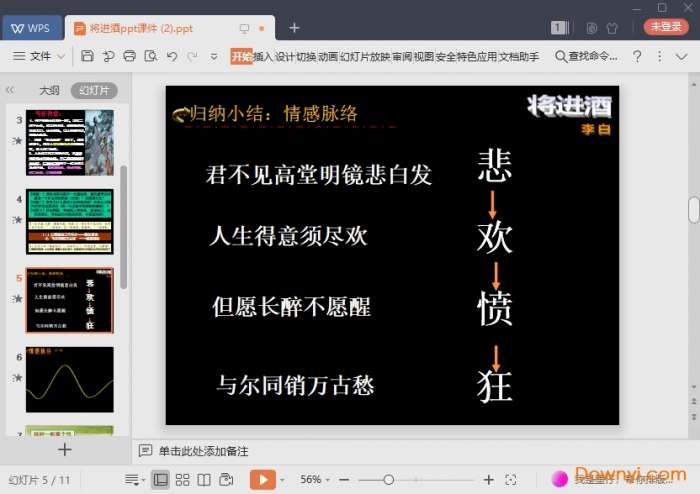Select the 切换 ribbon tab
This screenshot has width=700, height=494.
click(306, 56)
